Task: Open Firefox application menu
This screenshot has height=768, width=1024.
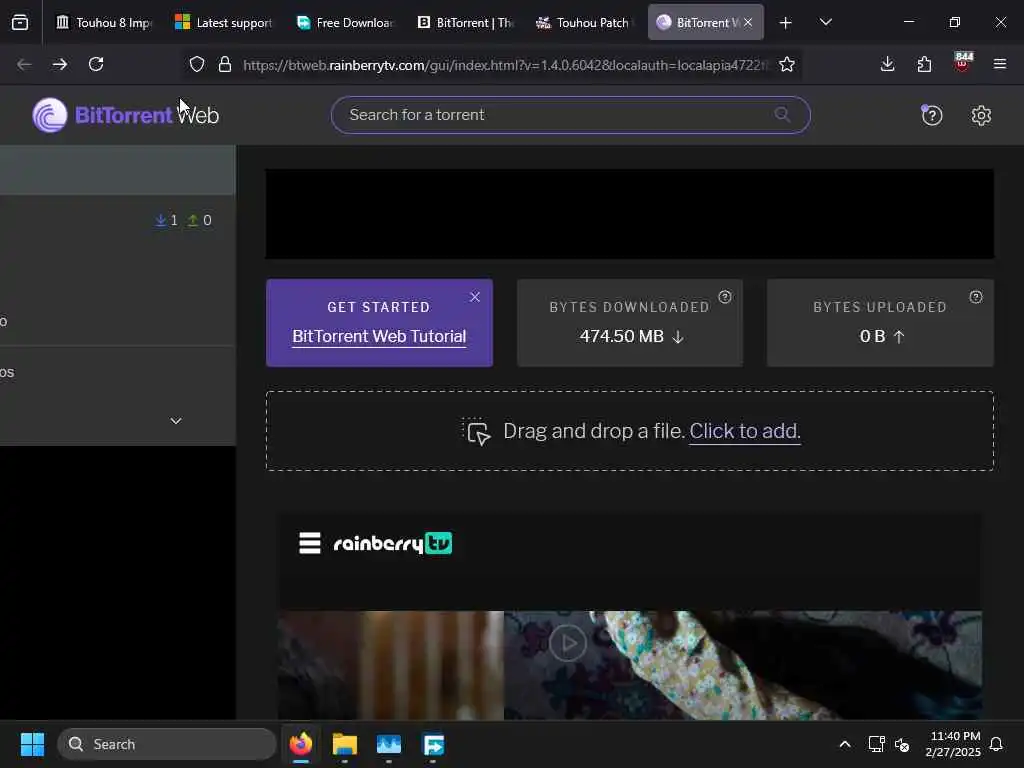Action: click(x=999, y=64)
